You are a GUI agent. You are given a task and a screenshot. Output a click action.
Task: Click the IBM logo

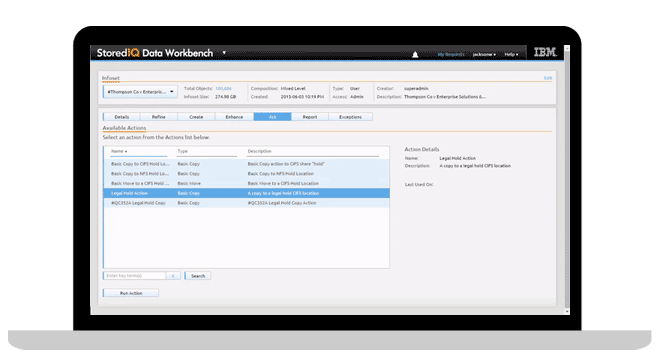pos(545,53)
